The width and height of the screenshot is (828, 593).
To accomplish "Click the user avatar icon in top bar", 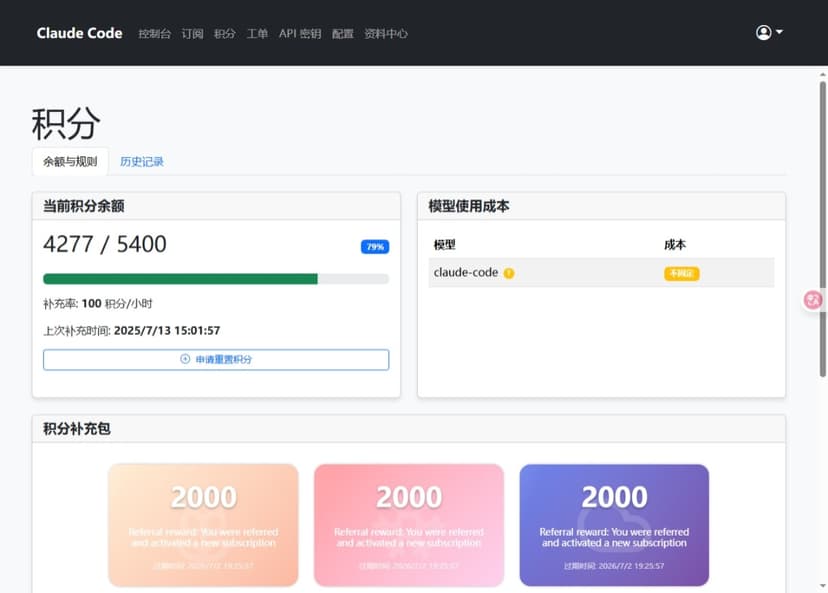I will [762, 32].
